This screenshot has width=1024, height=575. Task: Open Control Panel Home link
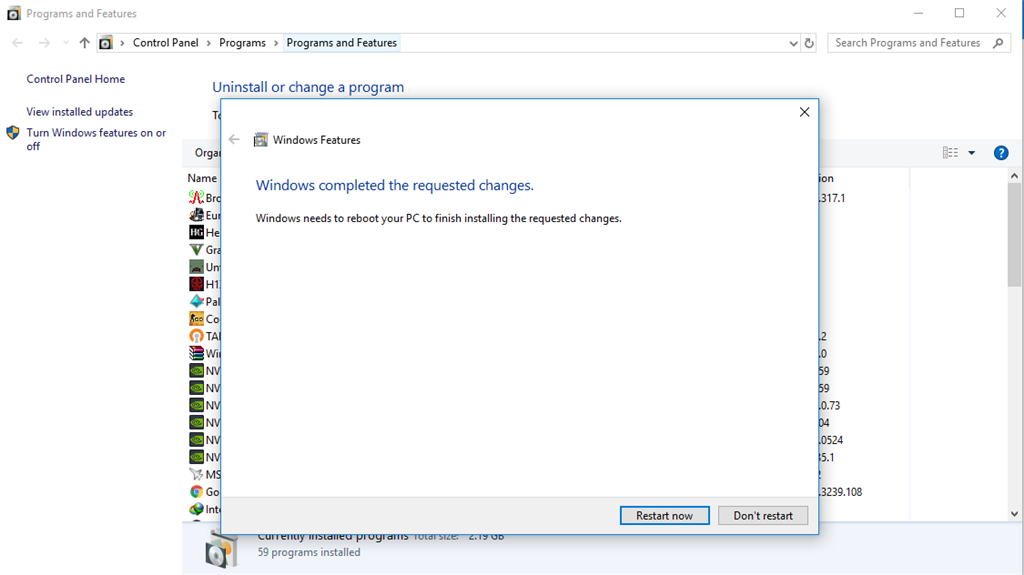click(x=76, y=79)
